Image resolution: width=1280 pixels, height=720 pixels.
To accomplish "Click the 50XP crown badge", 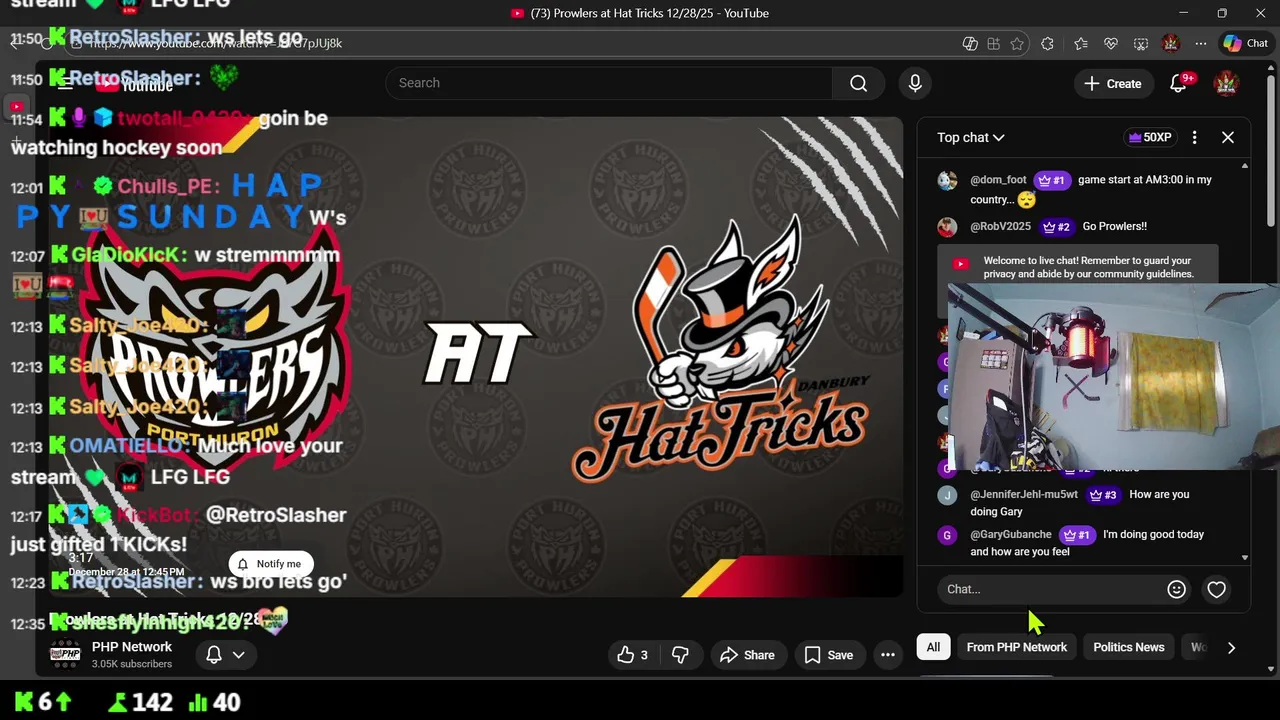I will 1148,137.
